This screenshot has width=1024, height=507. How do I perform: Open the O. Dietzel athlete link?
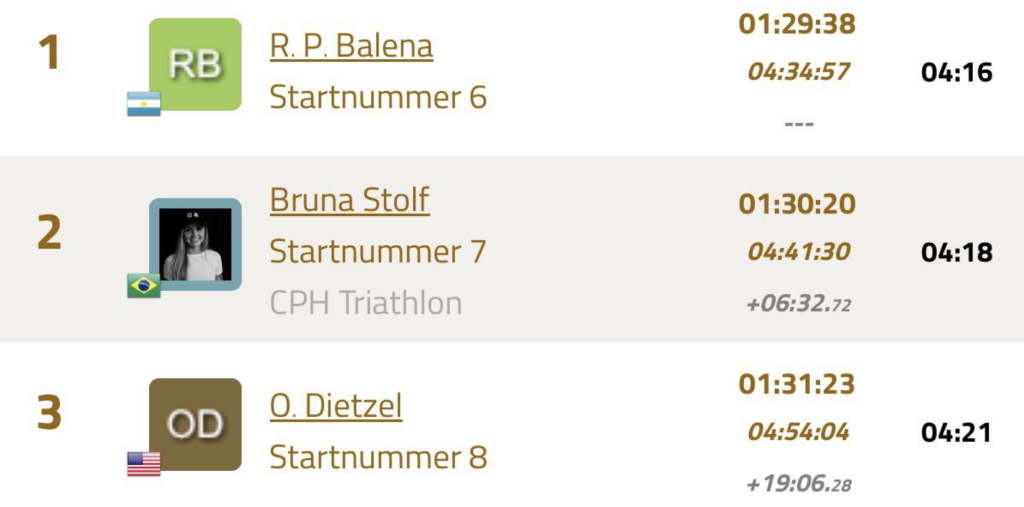[x=336, y=406]
